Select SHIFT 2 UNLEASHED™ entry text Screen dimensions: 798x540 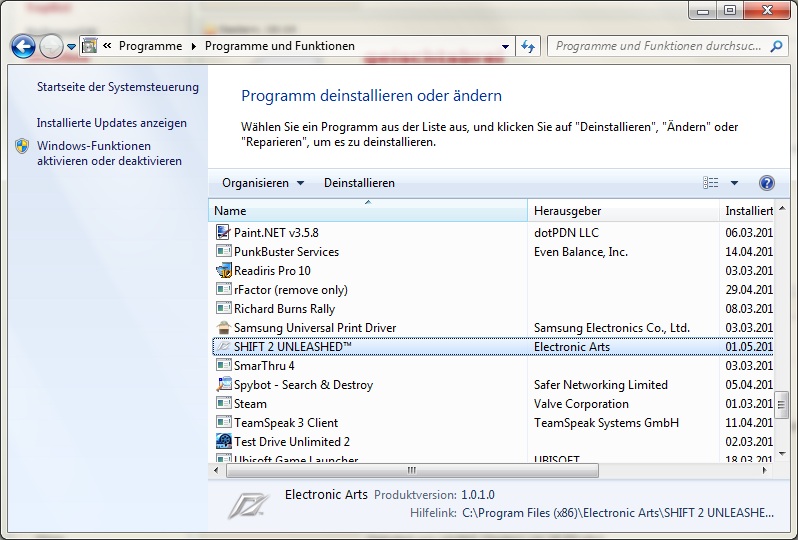tap(293, 347)
